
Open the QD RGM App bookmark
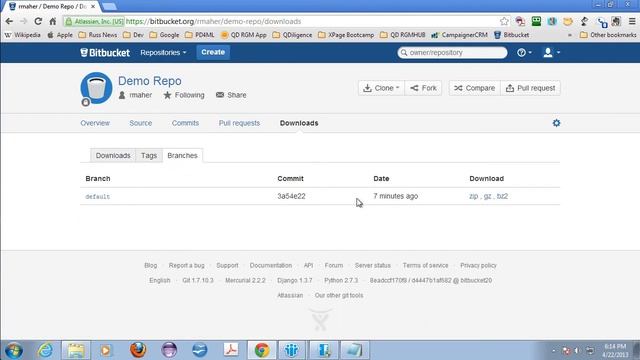[244, 35]
